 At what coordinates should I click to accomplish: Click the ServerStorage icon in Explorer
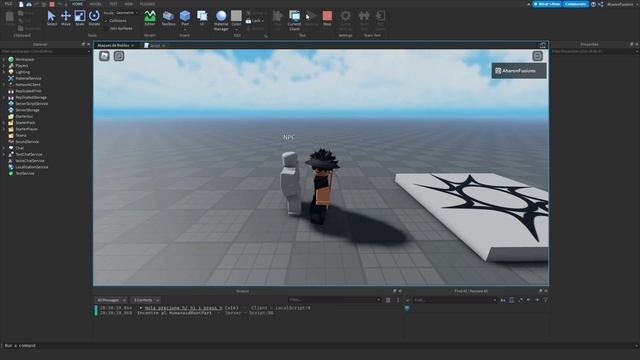coord(11,110)
